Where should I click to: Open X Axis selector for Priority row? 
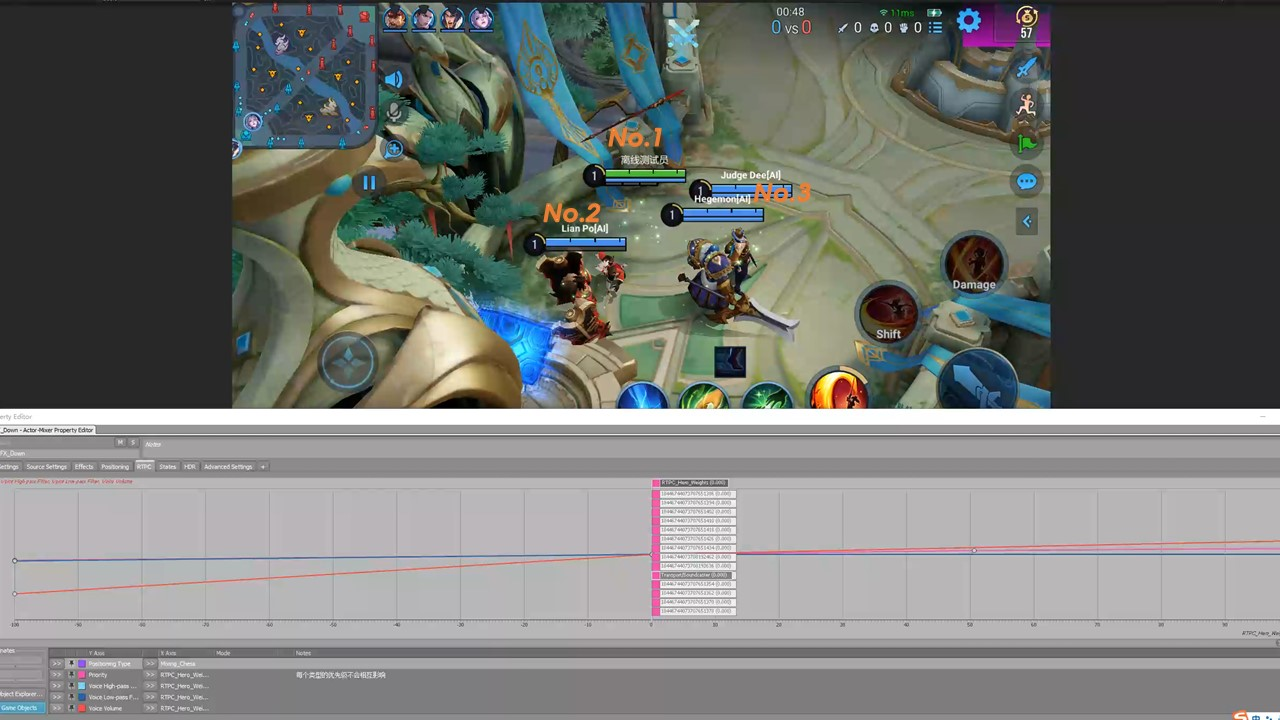(150, 675)
